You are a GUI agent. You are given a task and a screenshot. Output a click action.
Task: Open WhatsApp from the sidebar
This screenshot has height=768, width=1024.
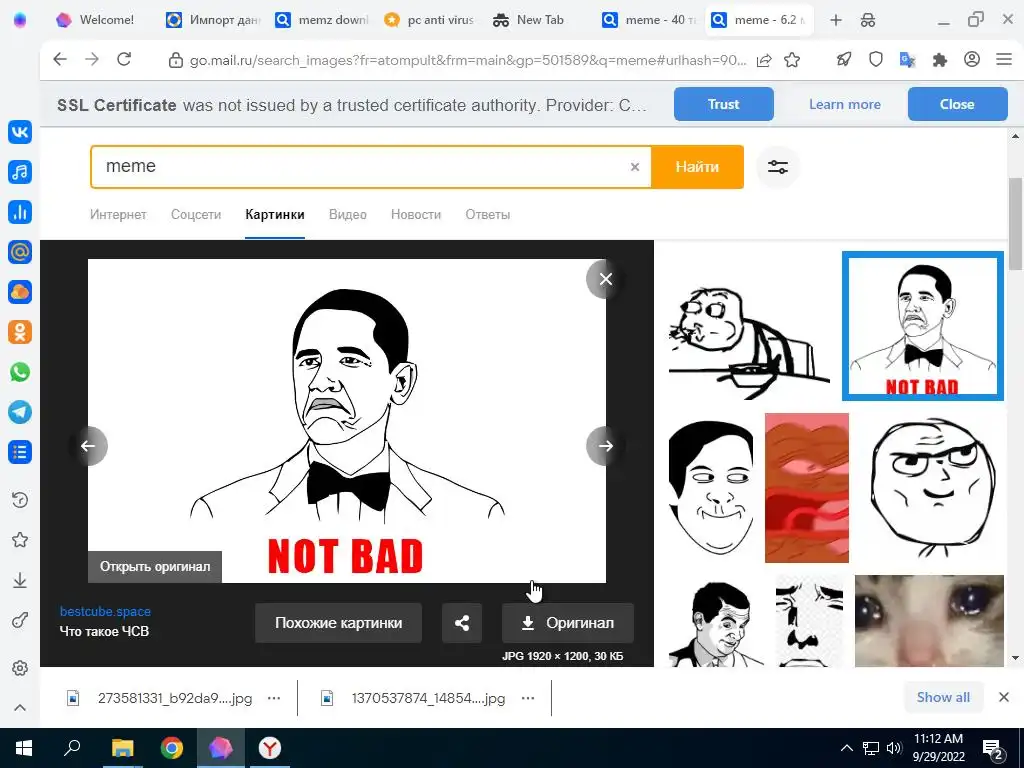(x=20, y=372)
